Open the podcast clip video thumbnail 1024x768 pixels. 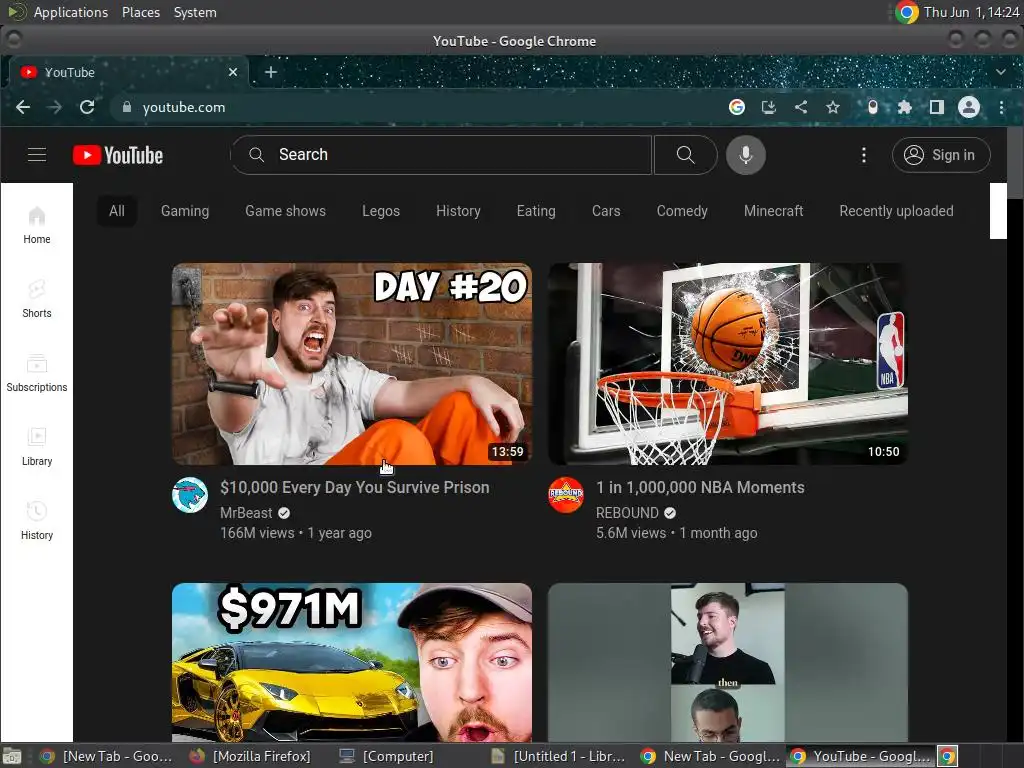pyautogui.click(x=728, y=662)
